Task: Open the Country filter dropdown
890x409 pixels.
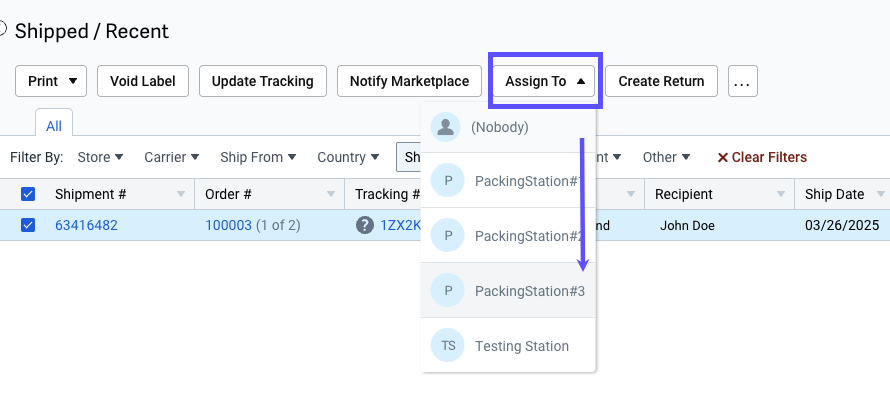Action: 348,157
